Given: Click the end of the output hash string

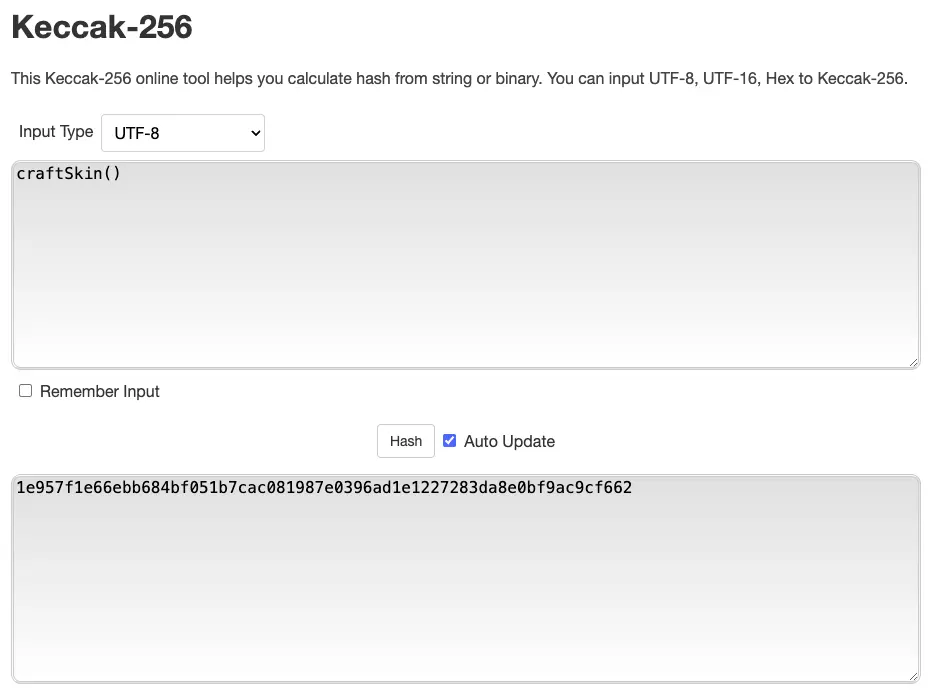Looking at the screenshot, I should (632, 488).
